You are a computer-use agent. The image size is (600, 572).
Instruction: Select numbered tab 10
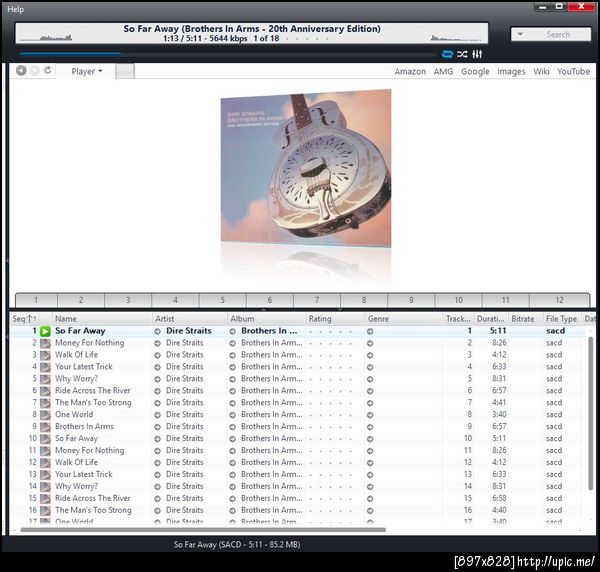click(x=458, y=300)
